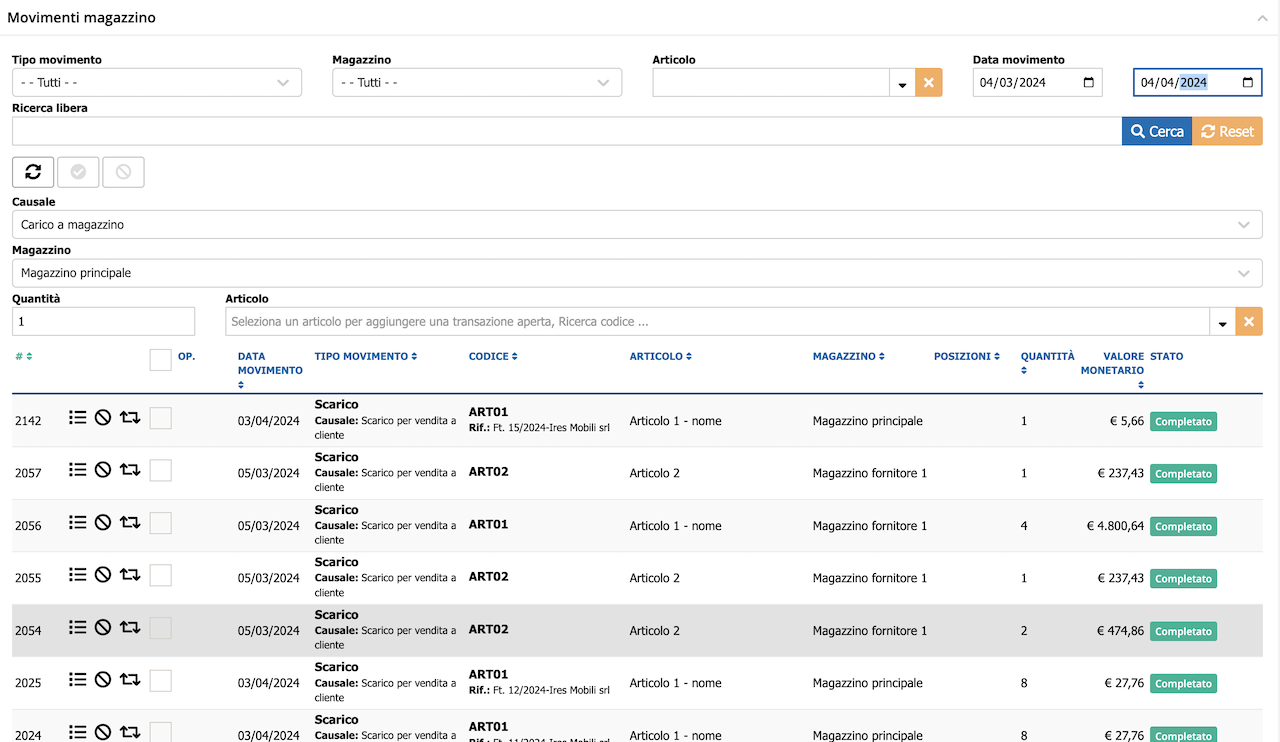Click the cancel icon on row 2057
This screenshot has width=1280, height=742.
click(103, 469)
